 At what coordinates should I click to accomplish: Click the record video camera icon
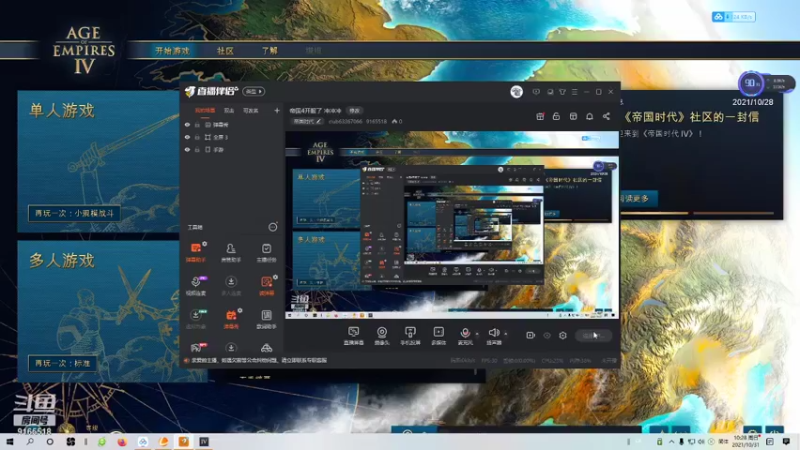(530, 335)
